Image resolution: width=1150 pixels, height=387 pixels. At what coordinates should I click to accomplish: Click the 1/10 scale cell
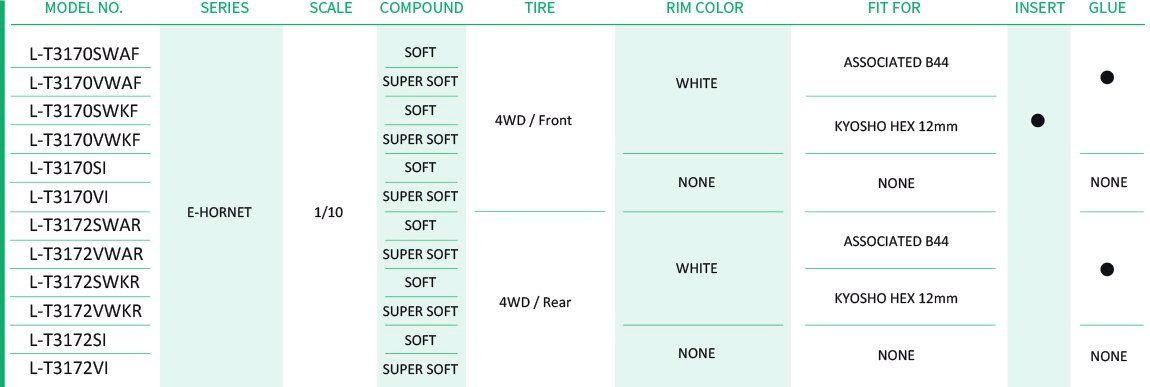point(328,213)
